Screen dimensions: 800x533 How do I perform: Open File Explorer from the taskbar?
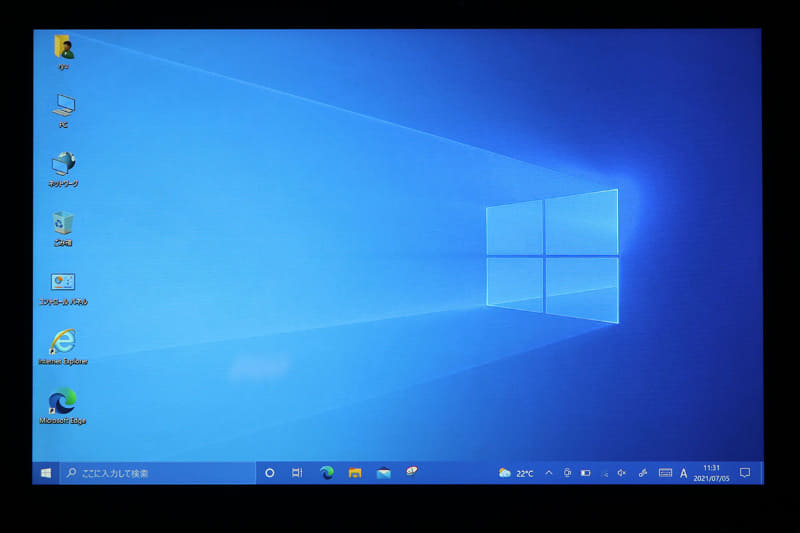[355, 473]
